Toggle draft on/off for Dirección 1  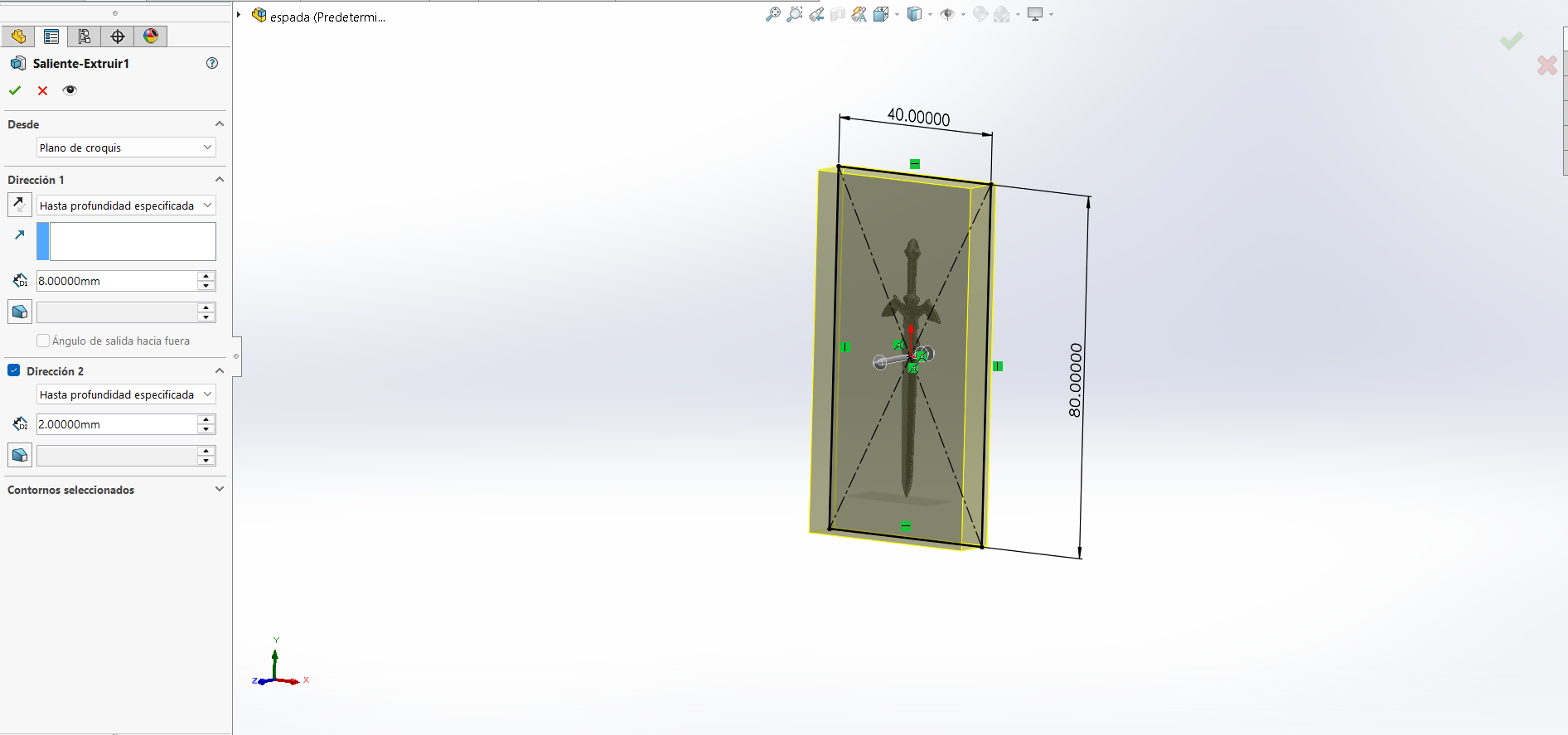[x=20, y=312]
